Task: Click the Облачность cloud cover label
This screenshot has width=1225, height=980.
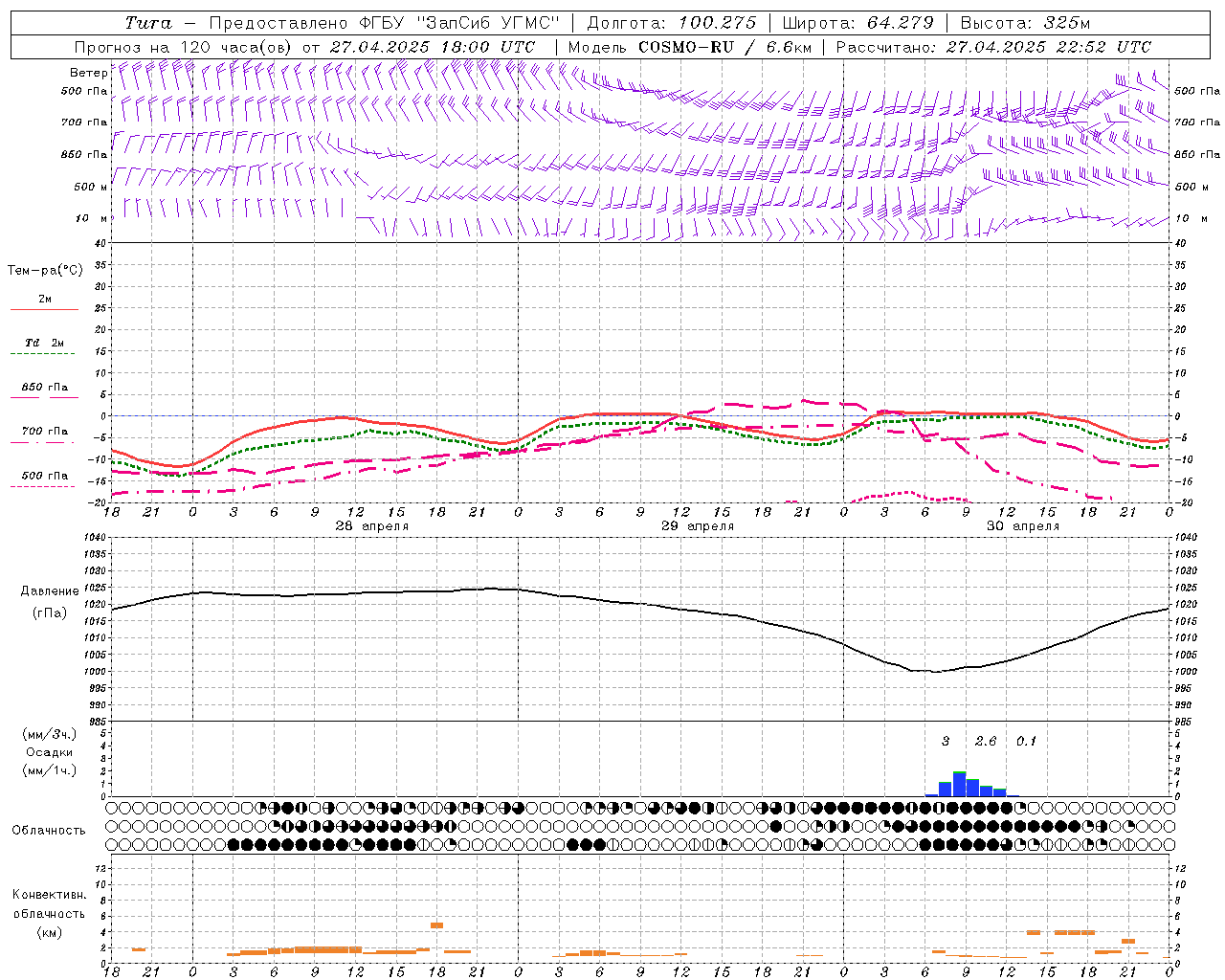Action: (49, 831)
